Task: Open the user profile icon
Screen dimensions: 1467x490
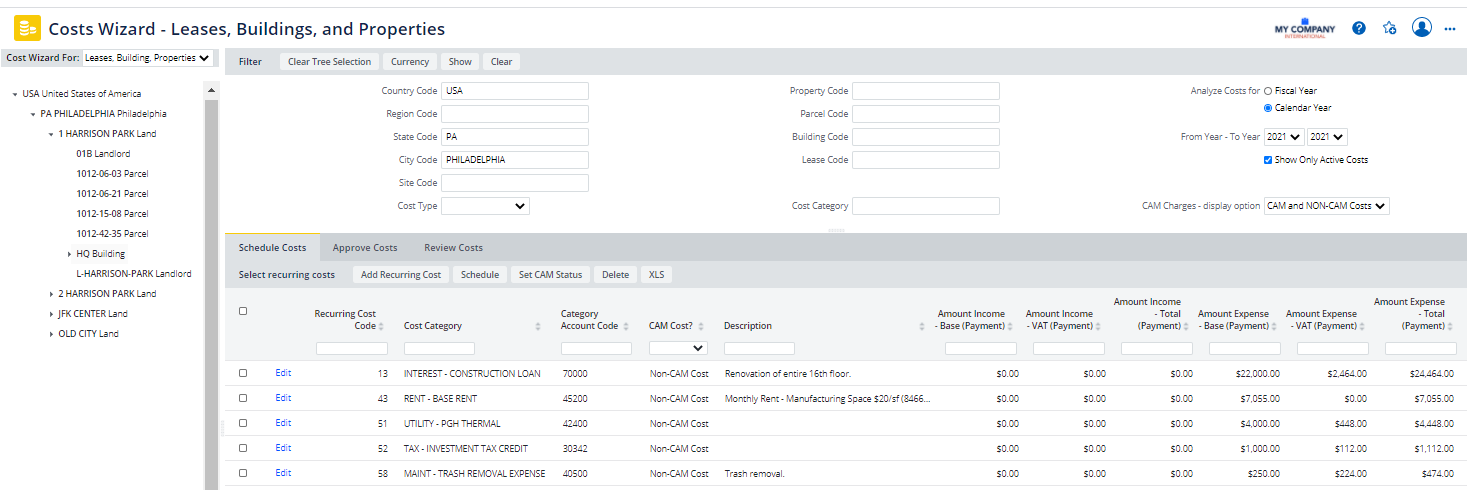Action: pyautogui.click(x=1421, y=27)
